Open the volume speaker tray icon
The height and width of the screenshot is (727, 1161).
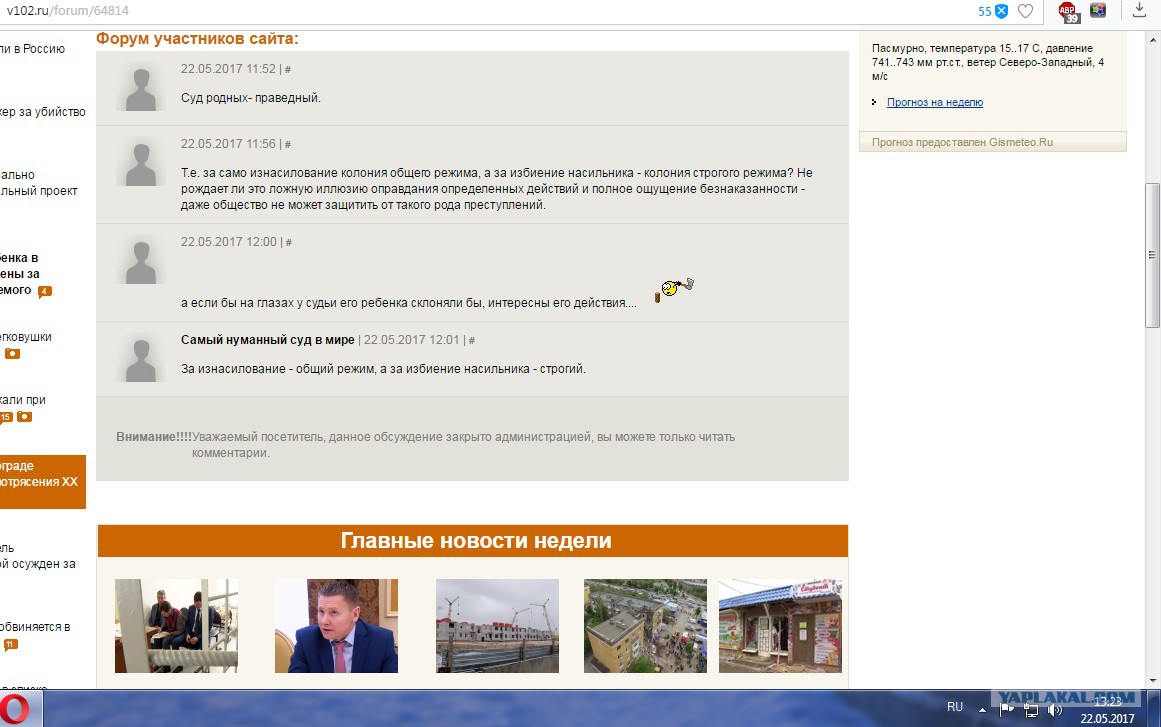pyautogui.click(x=1055, y=710)
